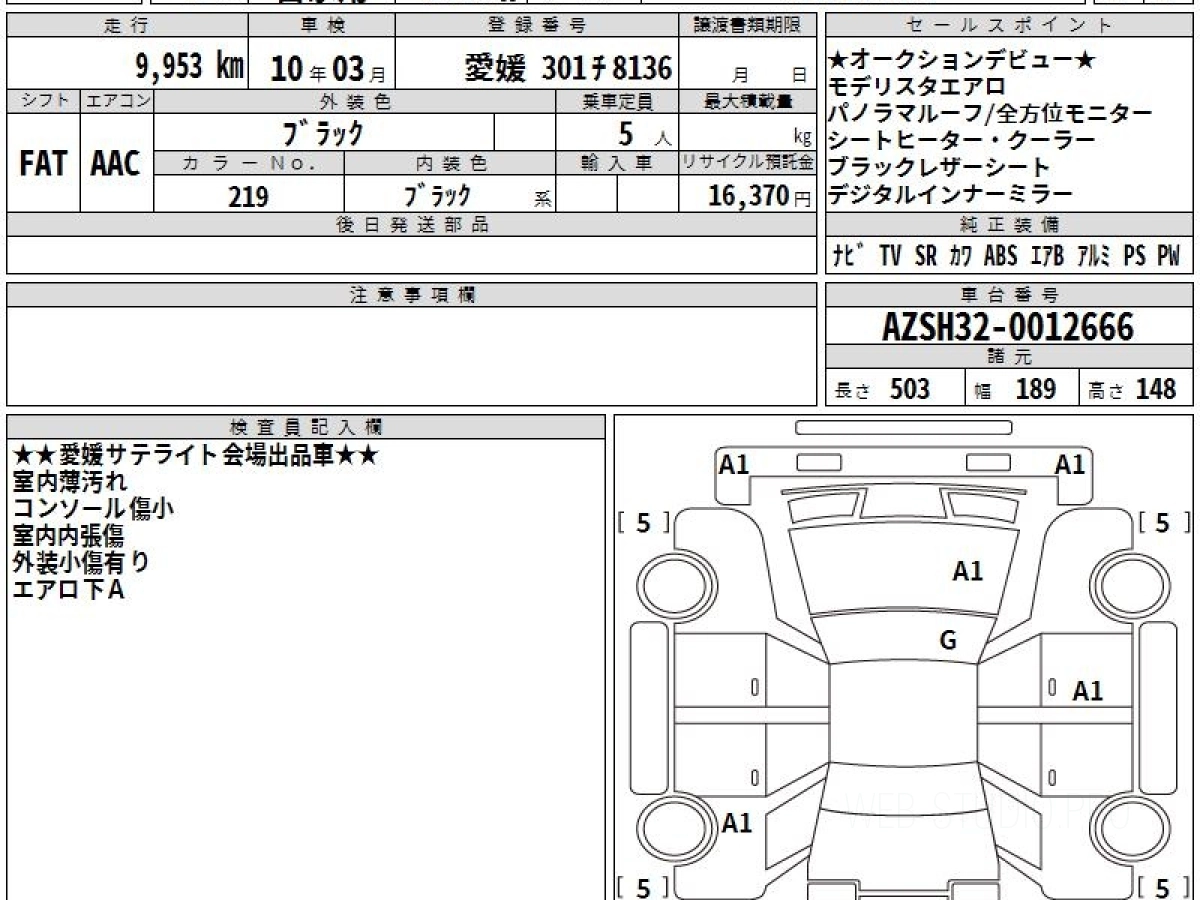Select the エアロ下A inspector note
1200x900 pixels.
pyautogui.click(x=68, y=590)
